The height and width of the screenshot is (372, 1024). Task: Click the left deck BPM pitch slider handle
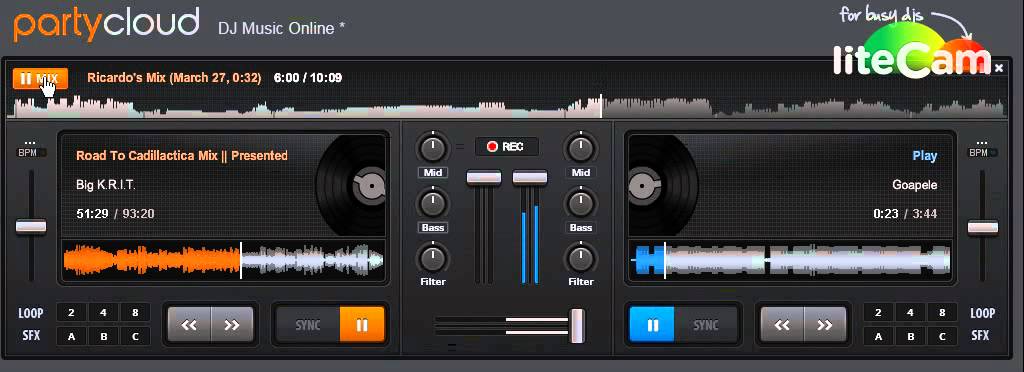(31, 226)
